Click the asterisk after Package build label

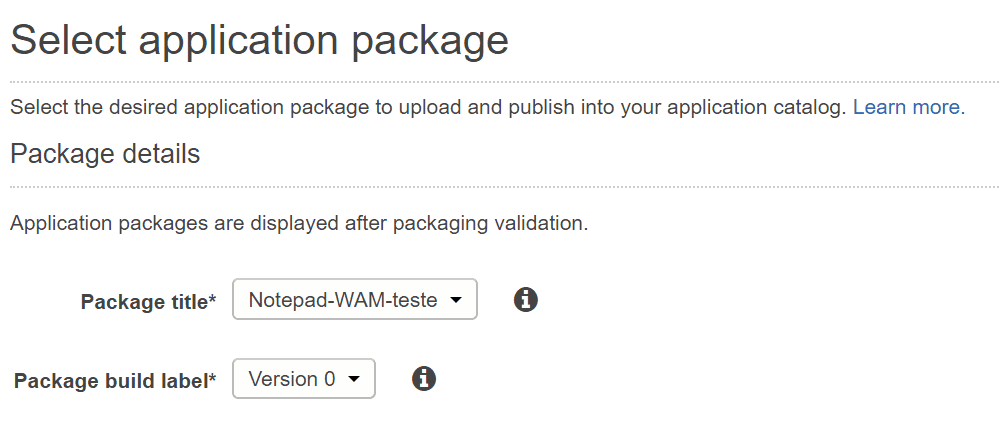(213, 378)
